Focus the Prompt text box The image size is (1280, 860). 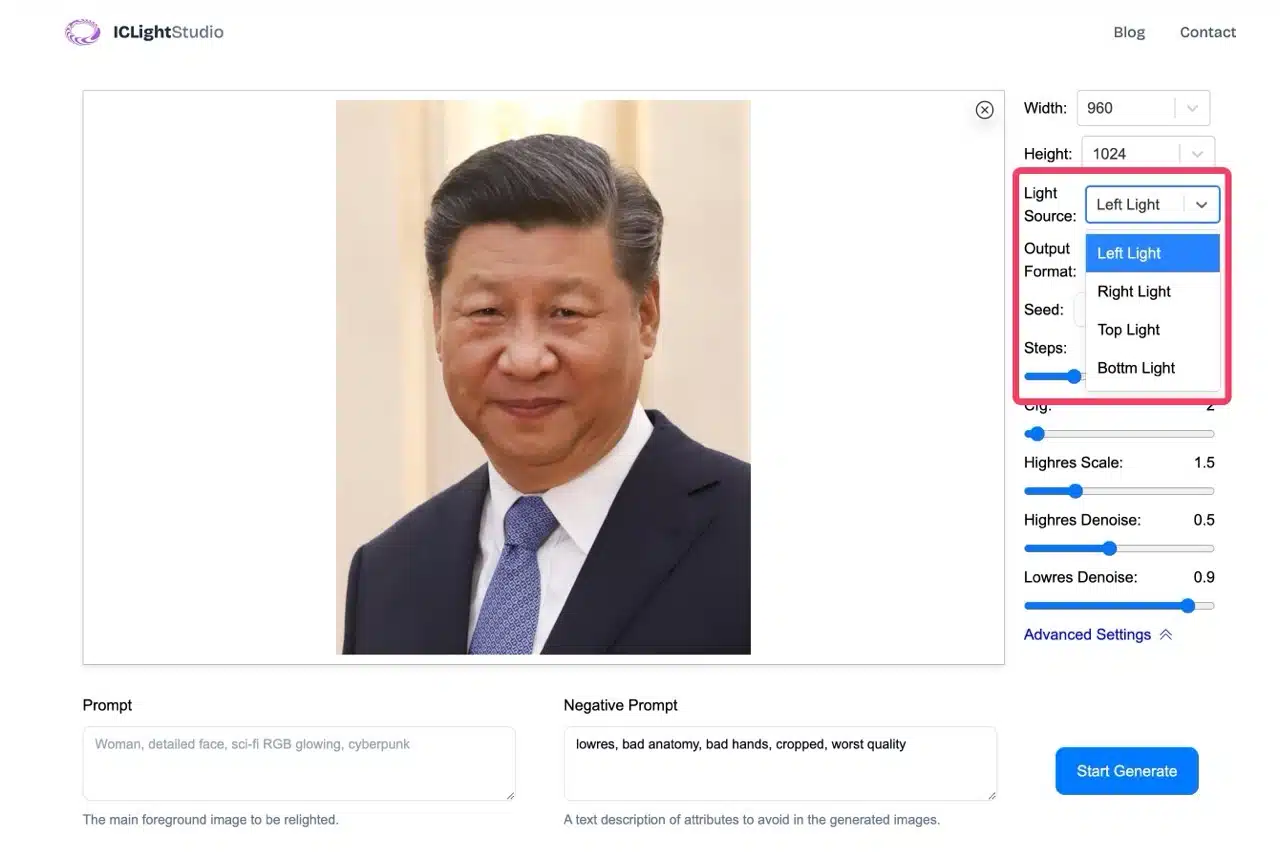tap(299, 763)
